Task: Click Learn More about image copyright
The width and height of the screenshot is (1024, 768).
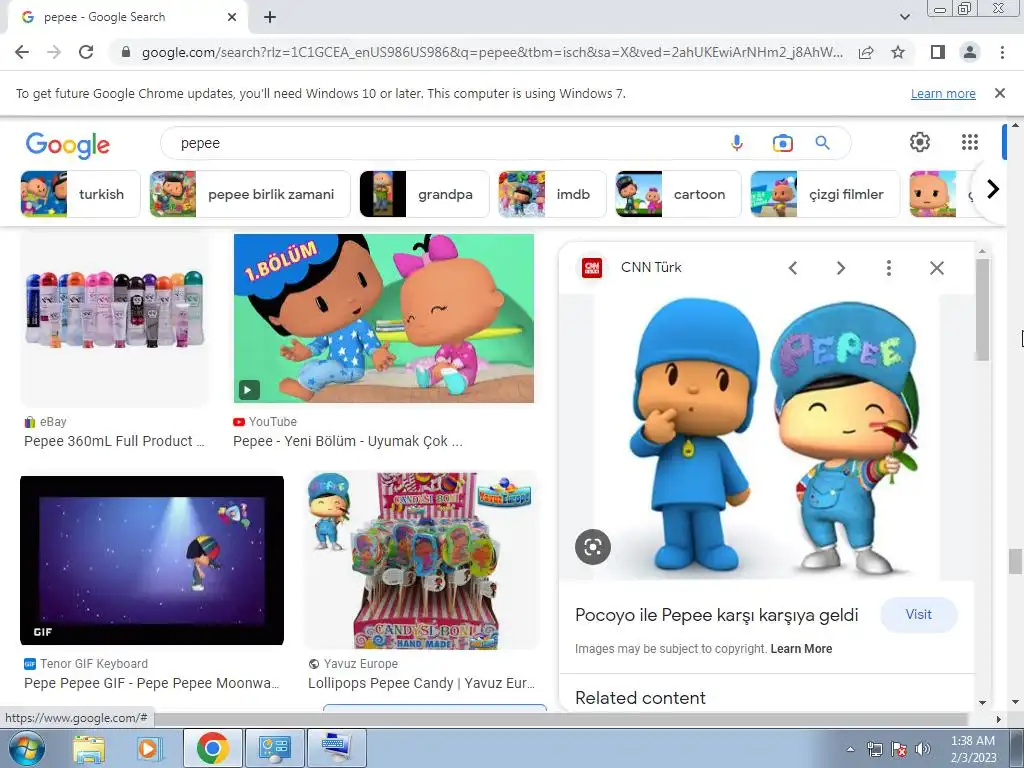Action: coord(801,648)
